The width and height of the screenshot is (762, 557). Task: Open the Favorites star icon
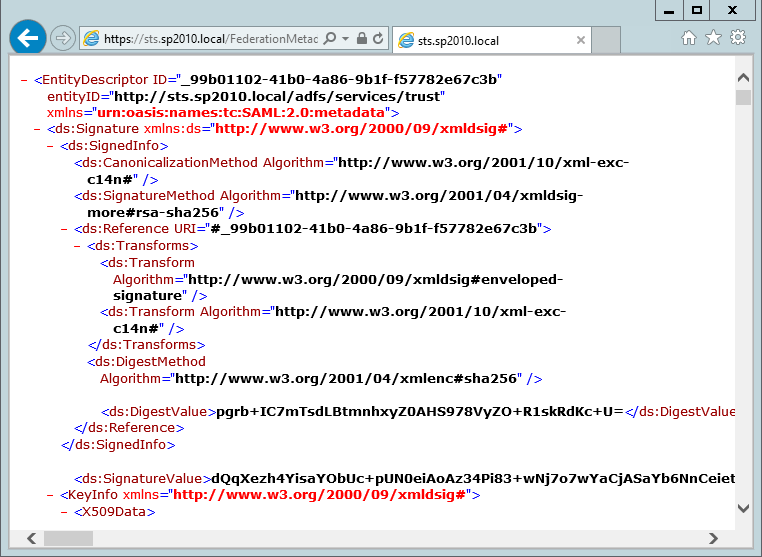point(713,38)
